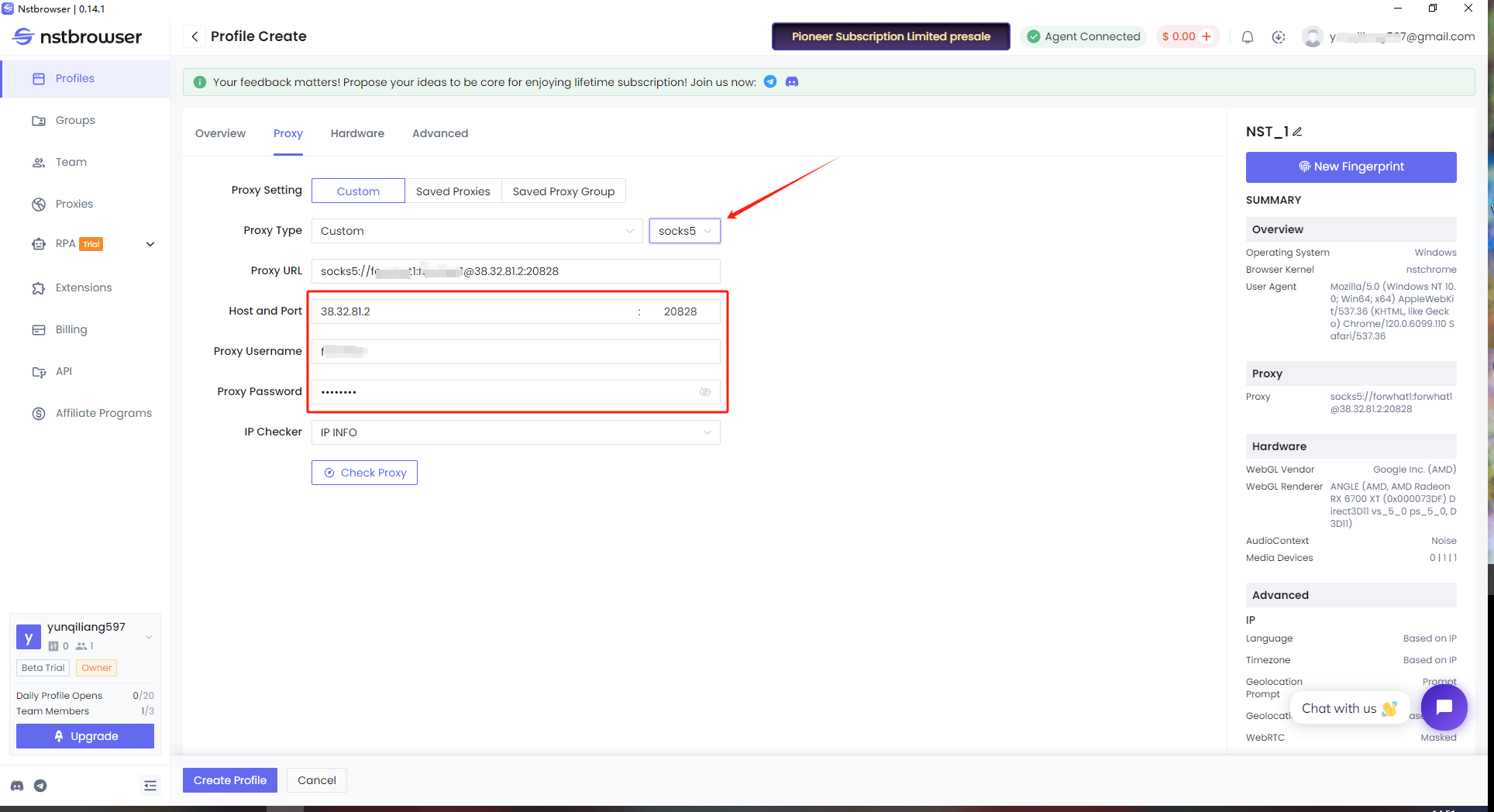The height and width of the screenshot is (812, 1494).
Task: Click the edit pencil next to NST_1
Action: point(1297,132)
